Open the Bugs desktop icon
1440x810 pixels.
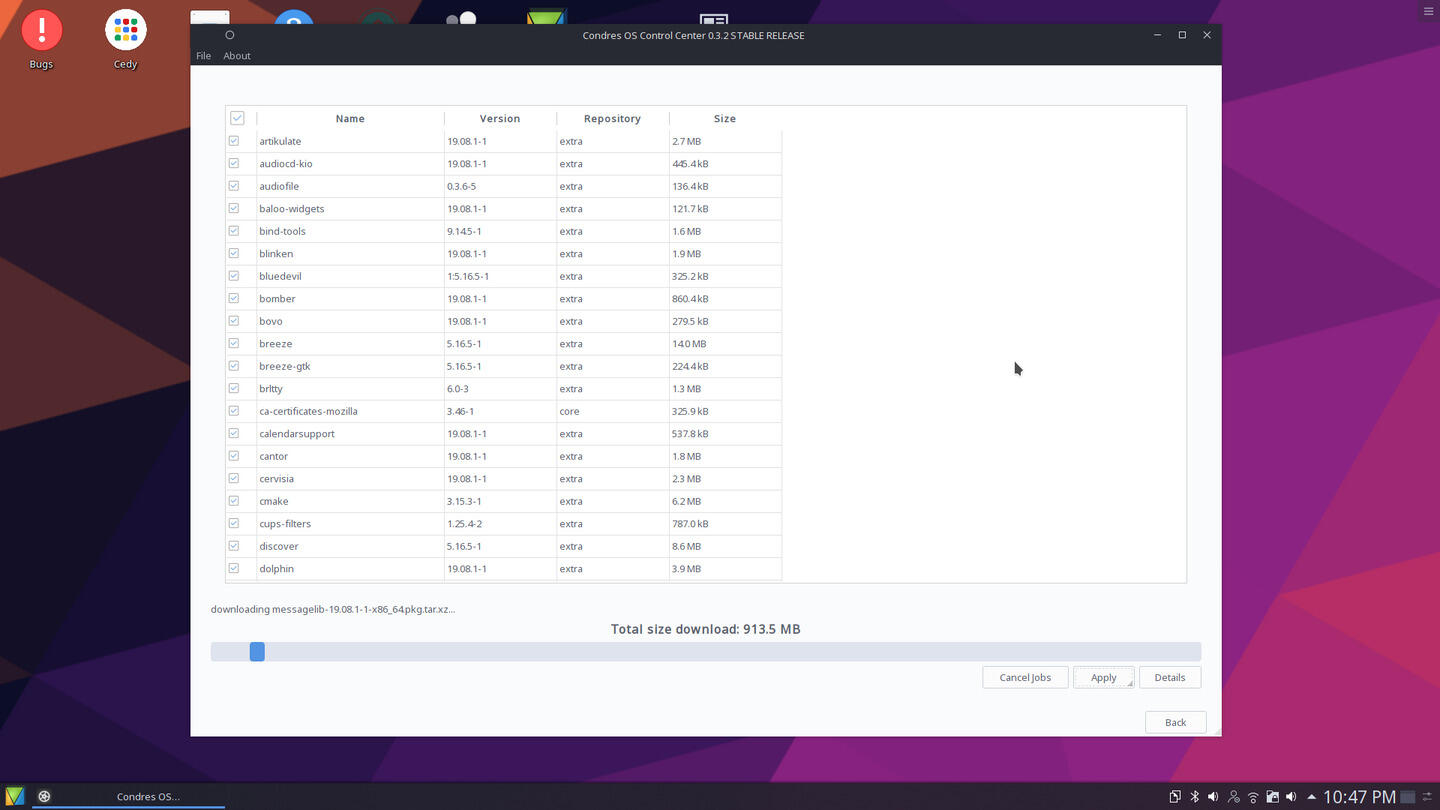[41, 39]
